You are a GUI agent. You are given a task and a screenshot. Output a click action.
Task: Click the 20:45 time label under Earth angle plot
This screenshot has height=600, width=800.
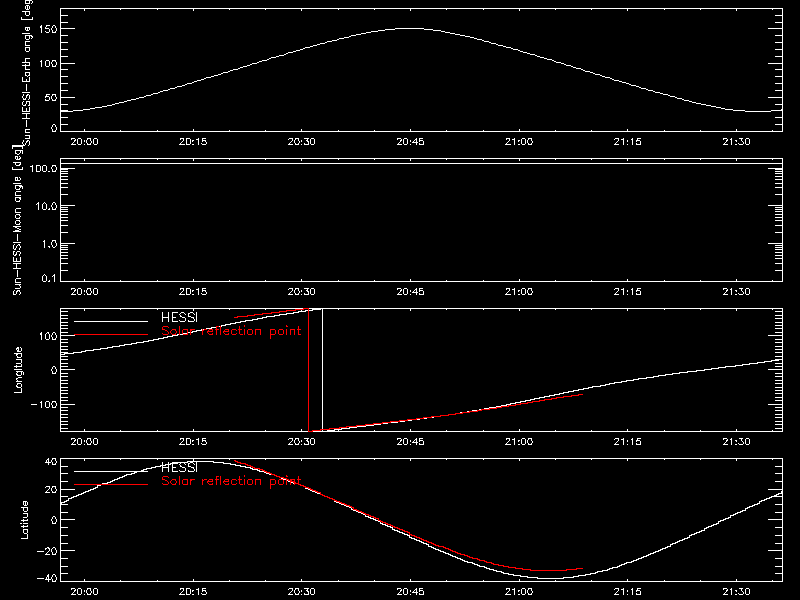pyautogui.click(x=410, y=142)
